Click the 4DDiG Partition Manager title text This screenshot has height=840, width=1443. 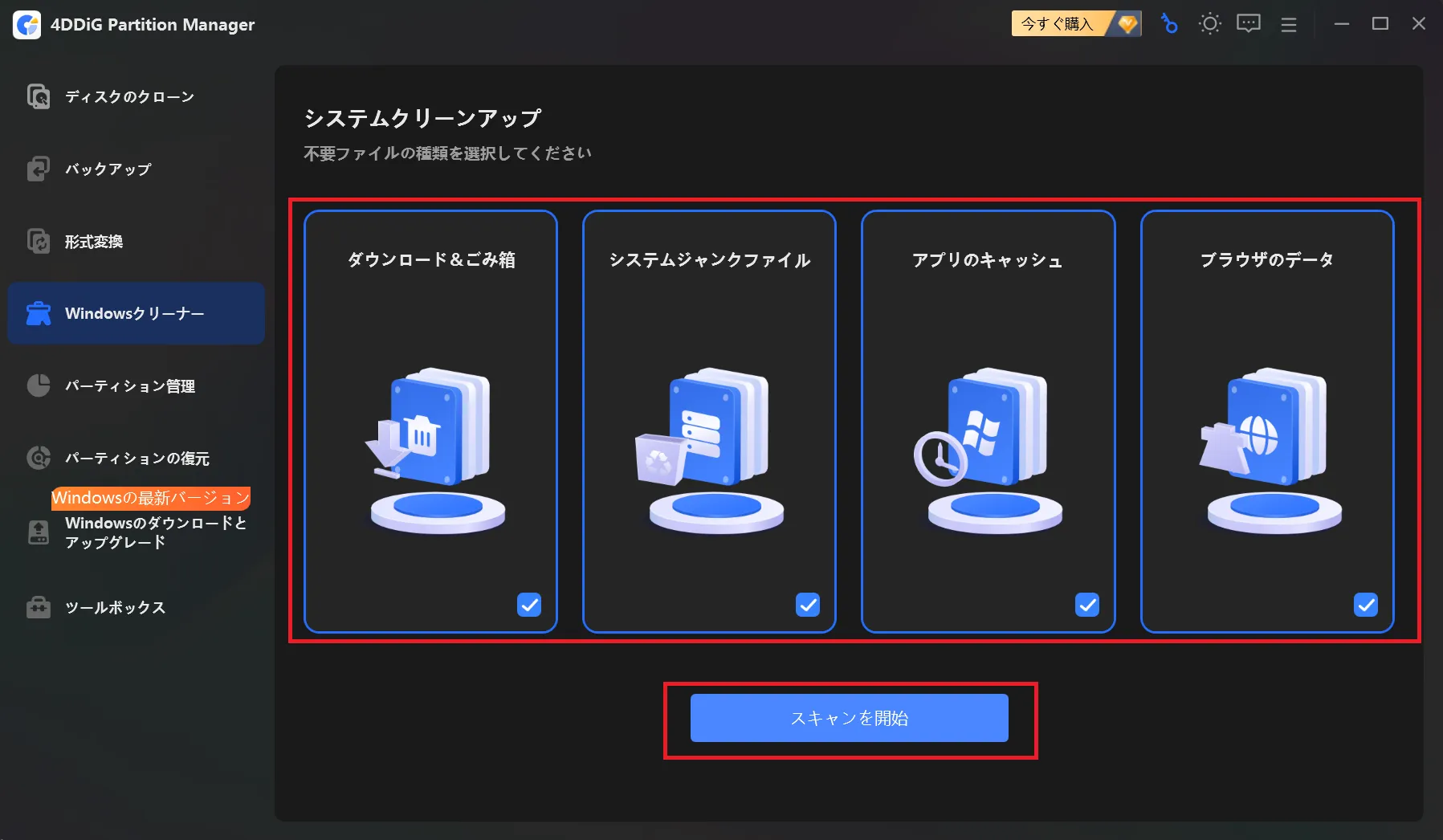click(x=153, y=25)
